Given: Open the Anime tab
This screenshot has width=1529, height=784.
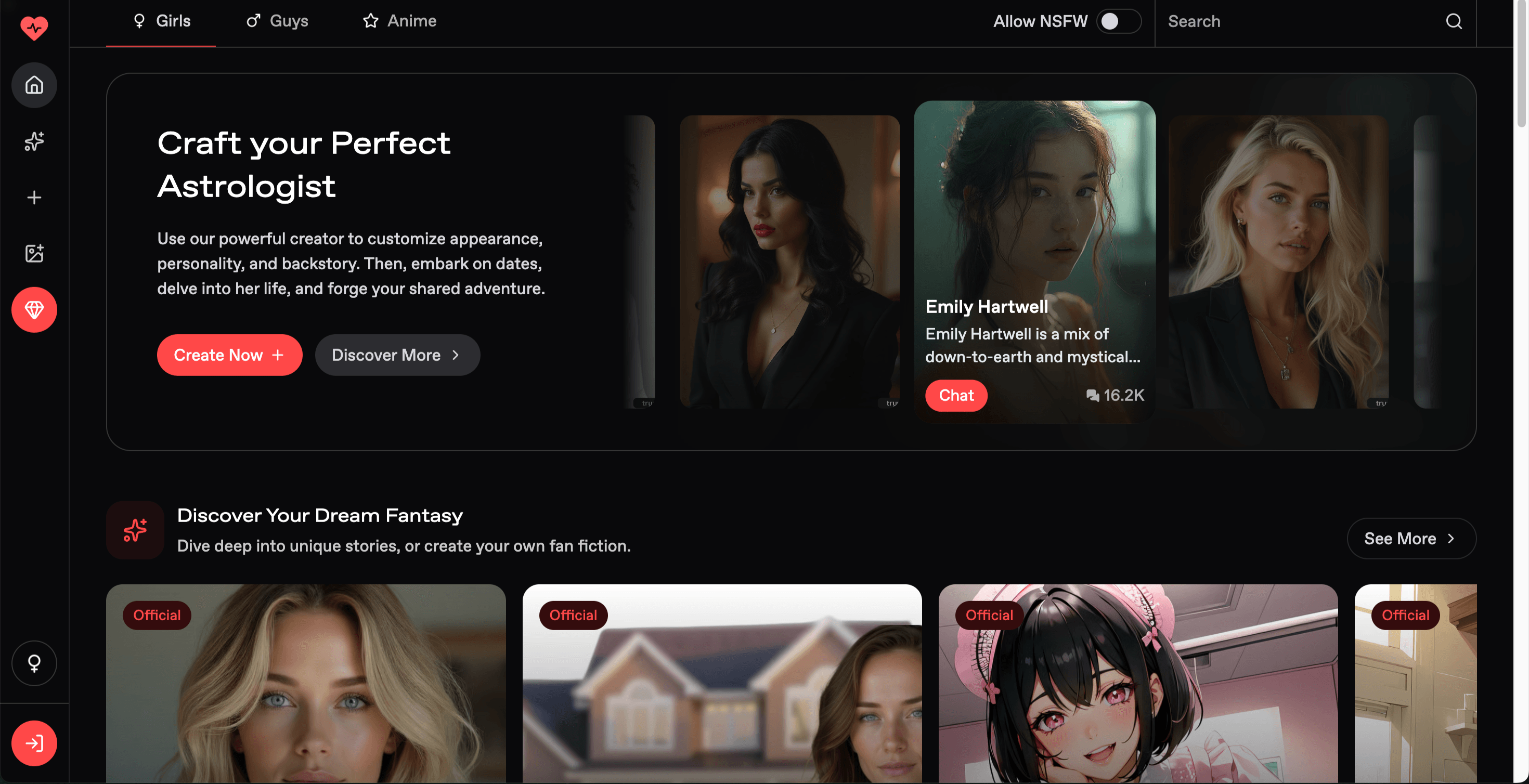Looking at the screenshot, I should (398, 21).
